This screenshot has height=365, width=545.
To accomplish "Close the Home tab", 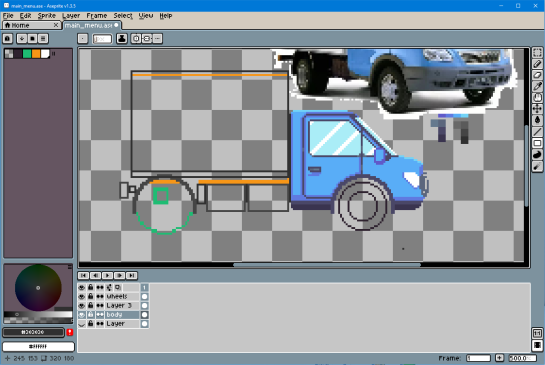I will coord(56,25).
